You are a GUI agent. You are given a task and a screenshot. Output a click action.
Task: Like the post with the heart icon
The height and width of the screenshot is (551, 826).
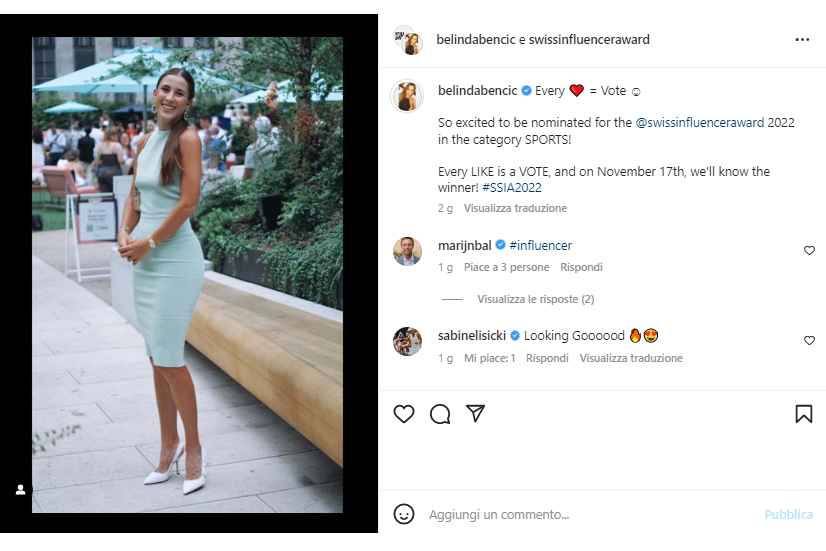pos(404,414)
